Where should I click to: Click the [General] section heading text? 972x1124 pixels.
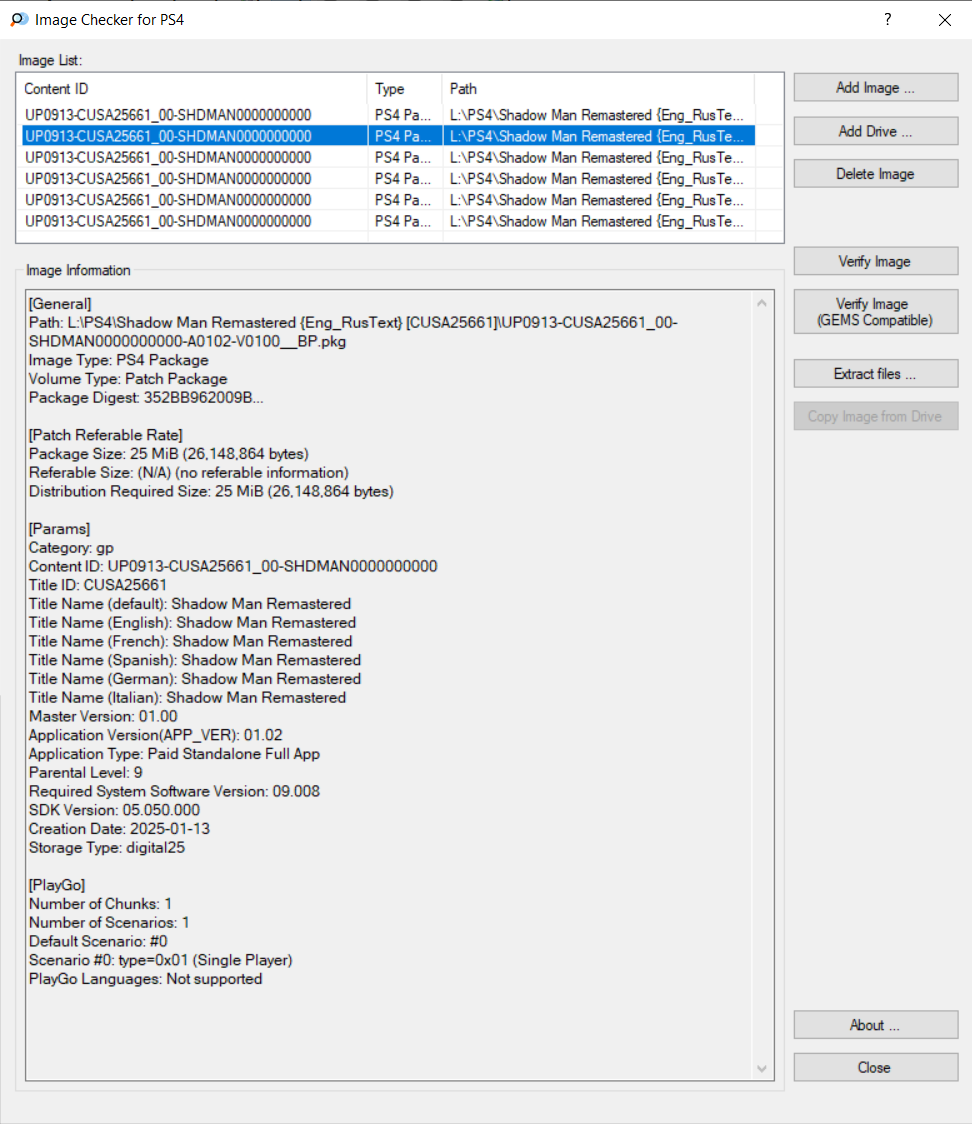(60, 304)
